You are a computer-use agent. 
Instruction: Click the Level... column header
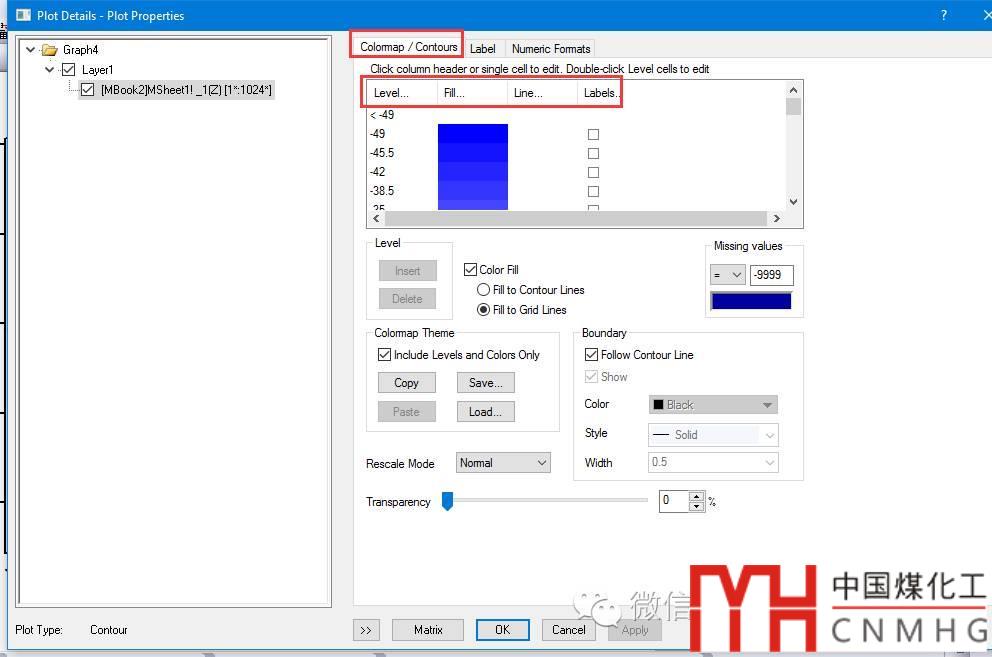click(402, 93)
